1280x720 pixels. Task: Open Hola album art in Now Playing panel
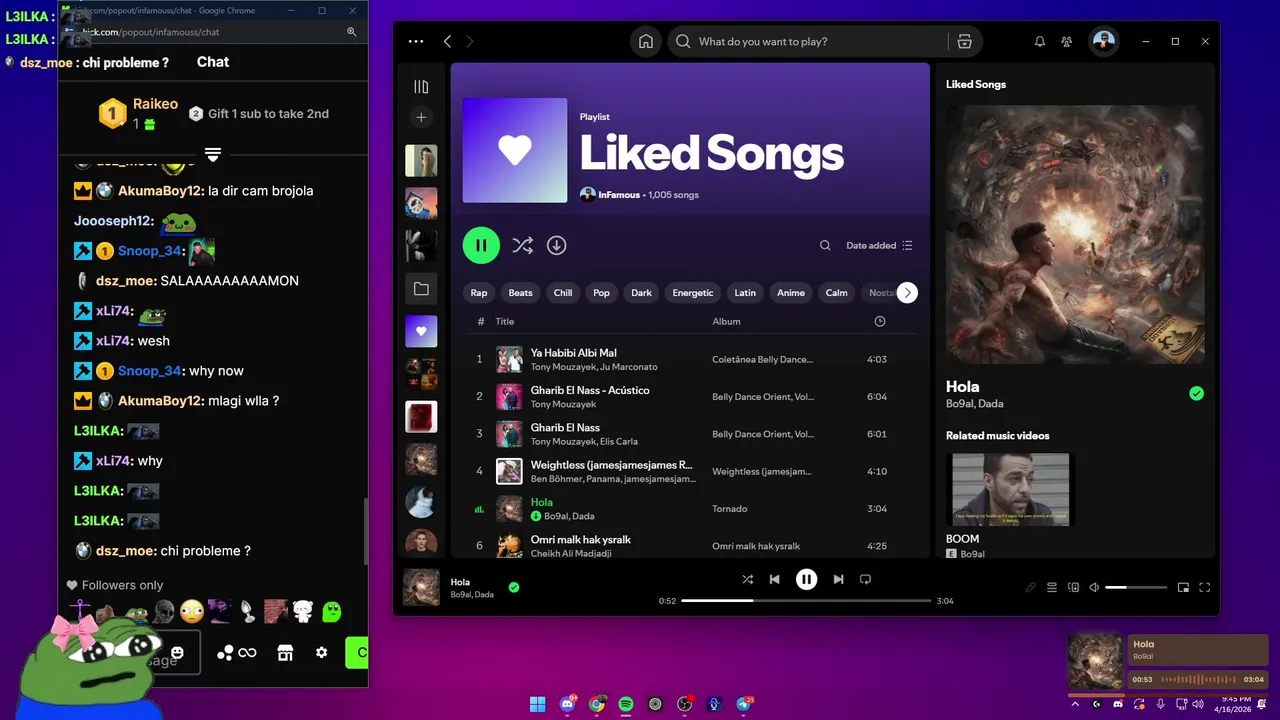[1075, 234]
